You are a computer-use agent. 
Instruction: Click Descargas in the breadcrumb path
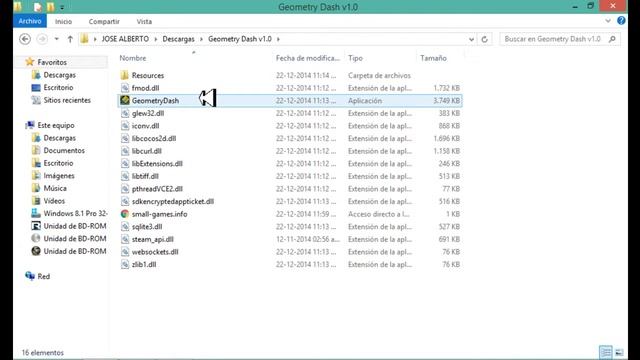178,39
